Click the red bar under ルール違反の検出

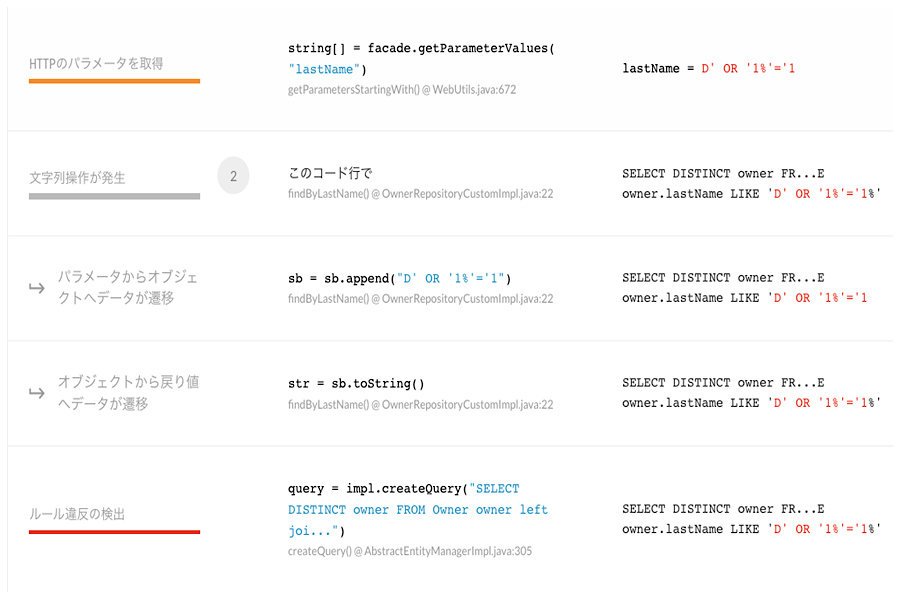coord(114,532)
